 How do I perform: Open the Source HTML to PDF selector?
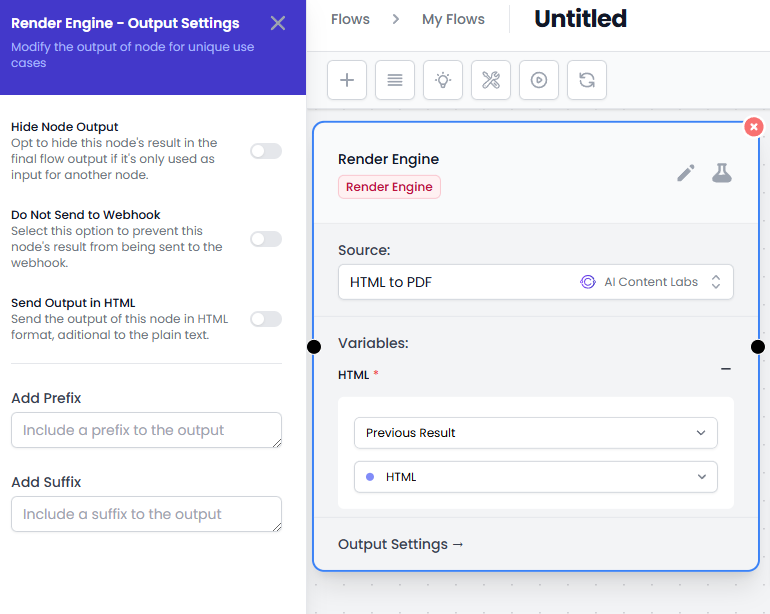[x=536, y=282]
